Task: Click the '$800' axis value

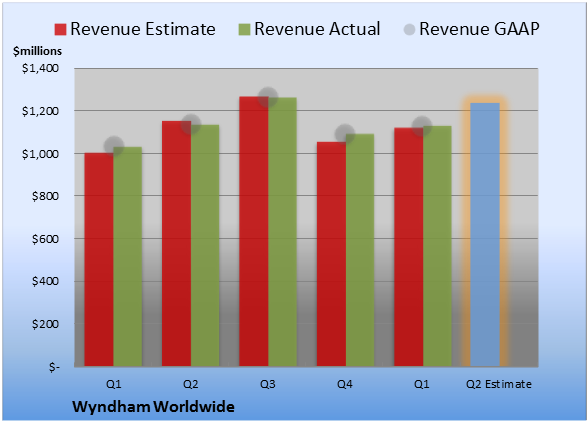Action: pyautogui.click(x=45, y=196)
